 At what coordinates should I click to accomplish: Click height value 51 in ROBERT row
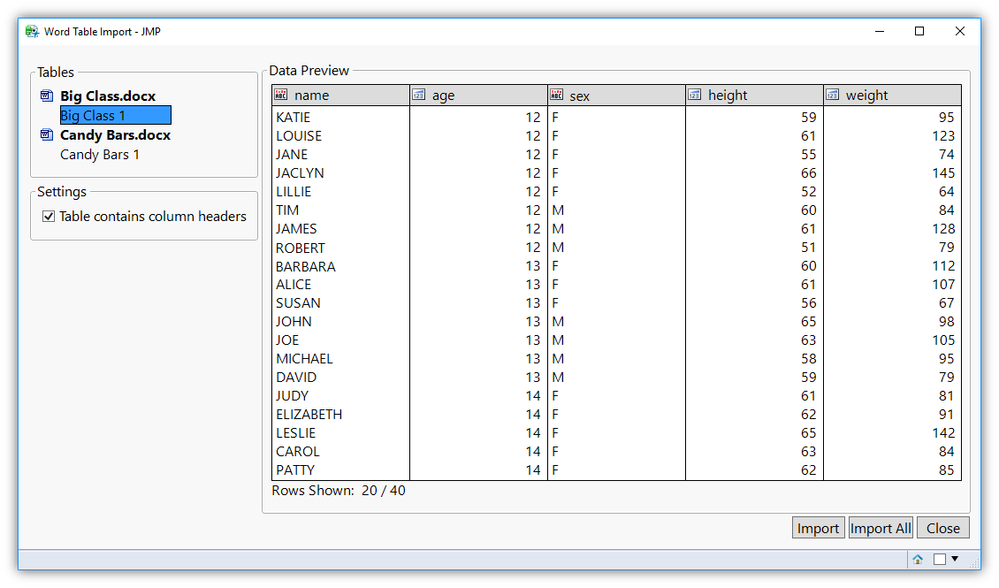809,247
